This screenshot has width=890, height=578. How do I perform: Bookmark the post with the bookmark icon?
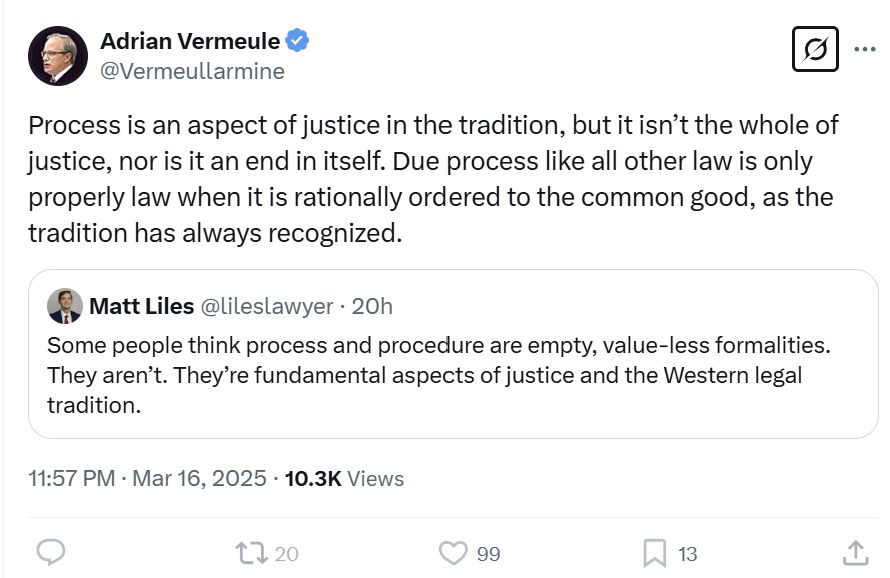(x=654, y=552)
